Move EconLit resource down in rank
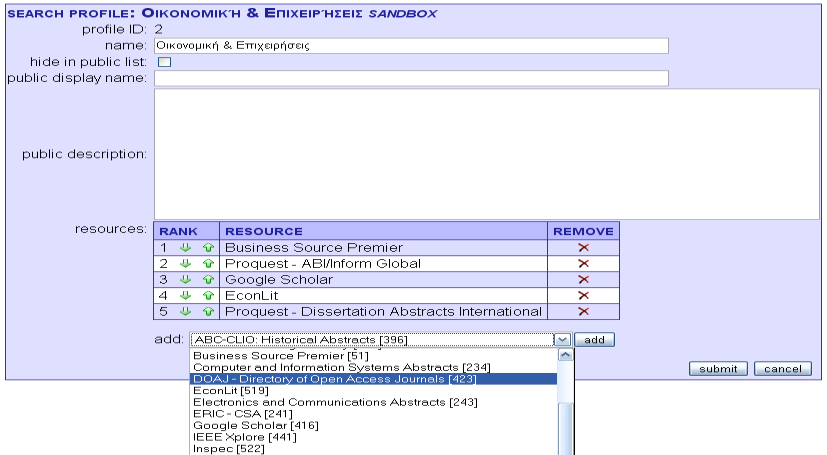Screen dimensions: 827x455 pyautogui.click(x=185, y=295)
